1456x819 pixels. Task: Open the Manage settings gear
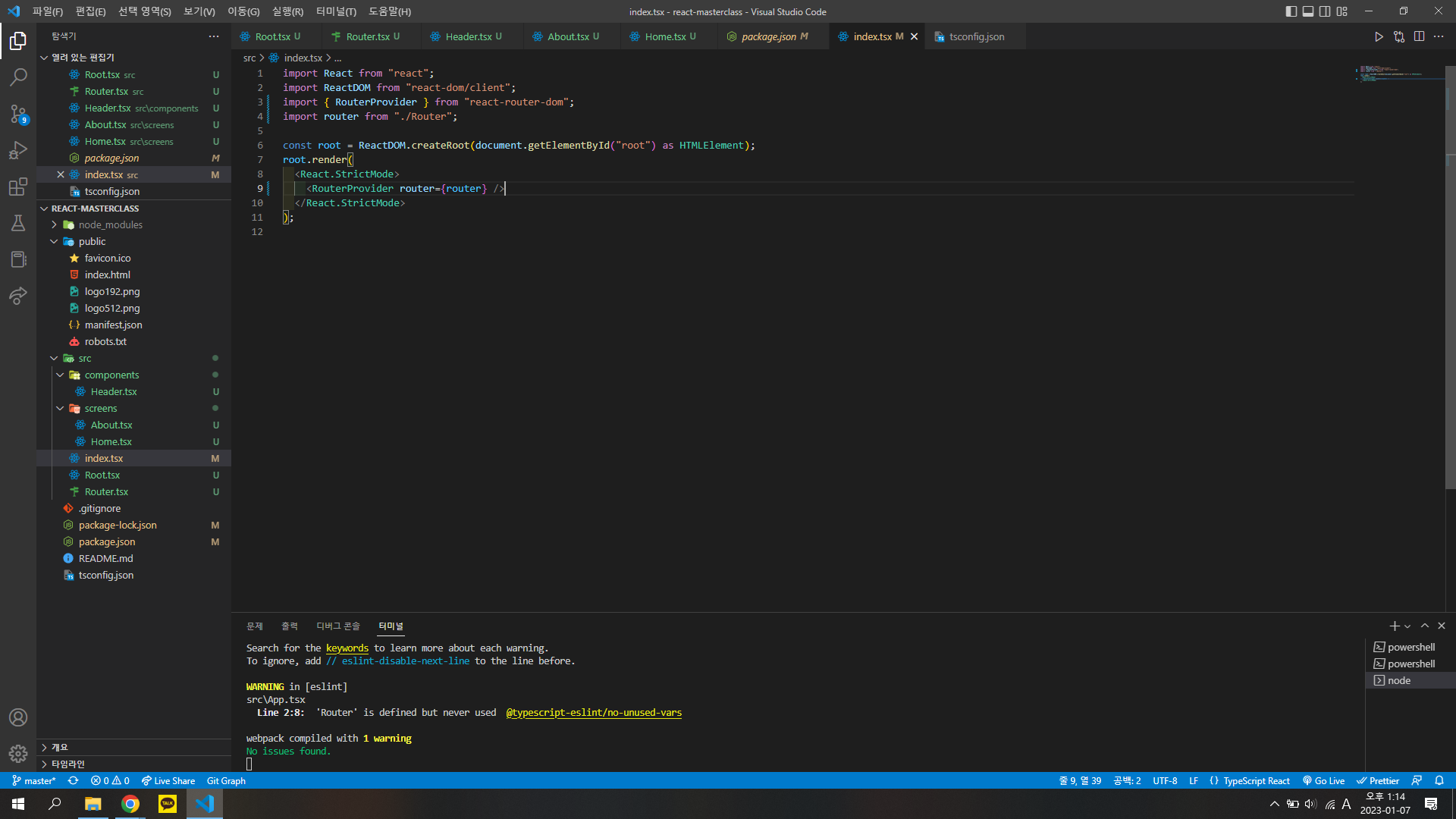click(x=18, y=753)
